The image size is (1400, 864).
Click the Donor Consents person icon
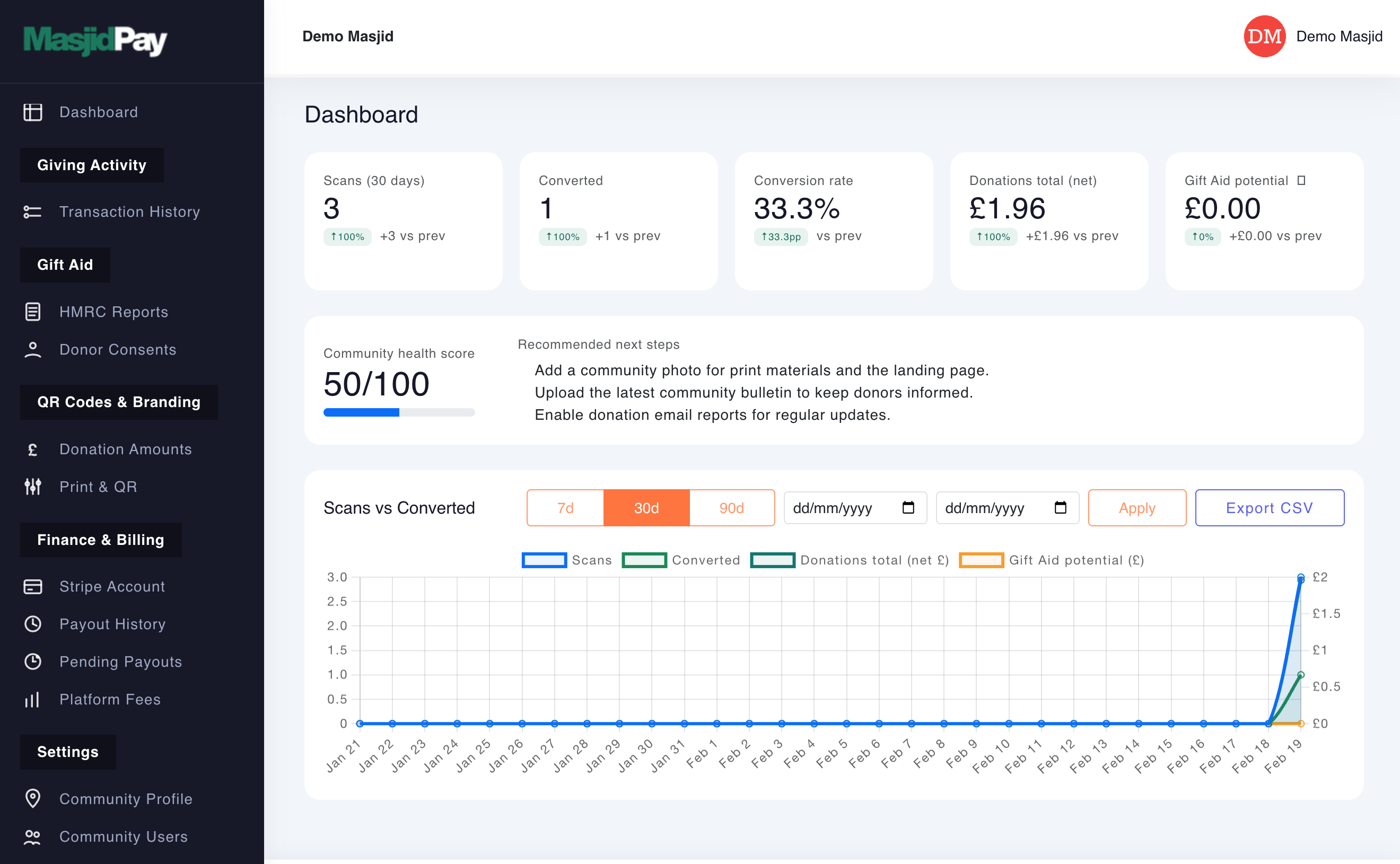tap(32, 349)
